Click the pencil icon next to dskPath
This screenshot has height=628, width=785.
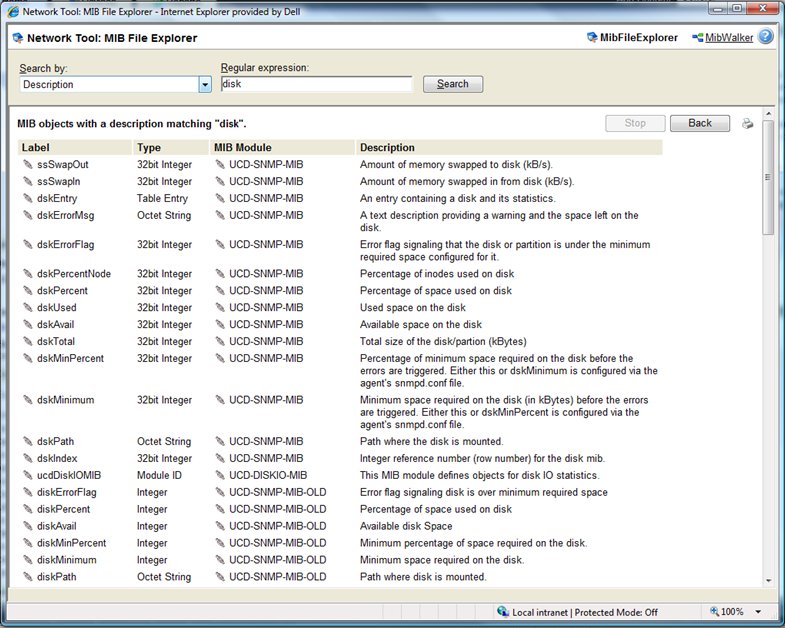pyautogui.click(x=28, y=442)
